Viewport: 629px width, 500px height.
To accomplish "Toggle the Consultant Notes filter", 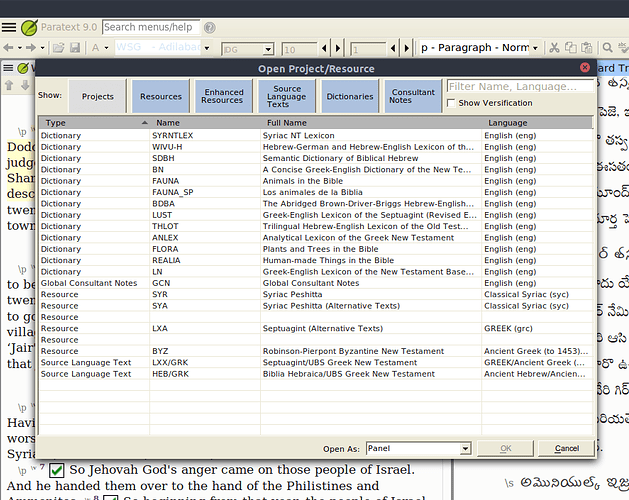I will [x=413, y=96].
